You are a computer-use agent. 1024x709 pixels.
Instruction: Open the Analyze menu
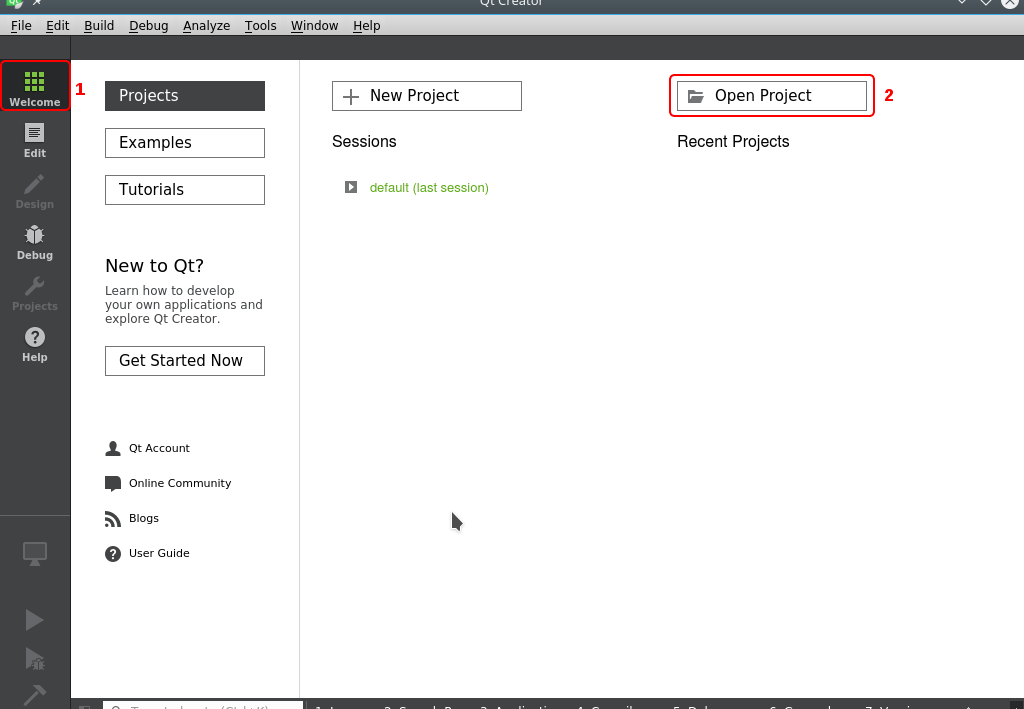pos(206,25)
